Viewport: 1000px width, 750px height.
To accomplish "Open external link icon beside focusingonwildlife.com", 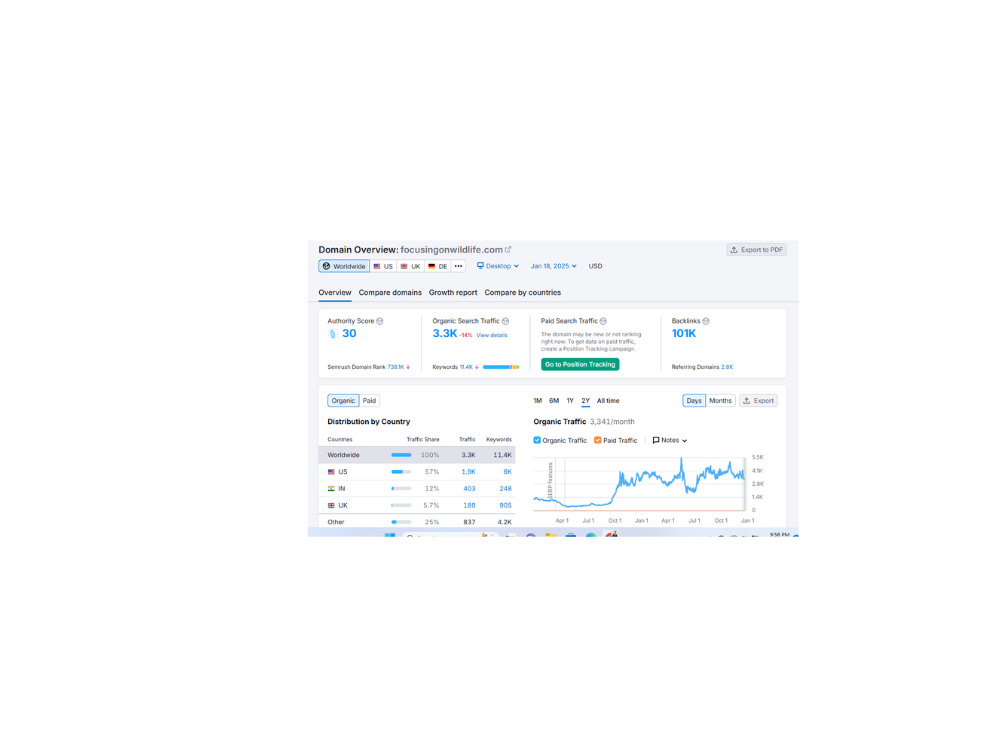I will point(508,249).
